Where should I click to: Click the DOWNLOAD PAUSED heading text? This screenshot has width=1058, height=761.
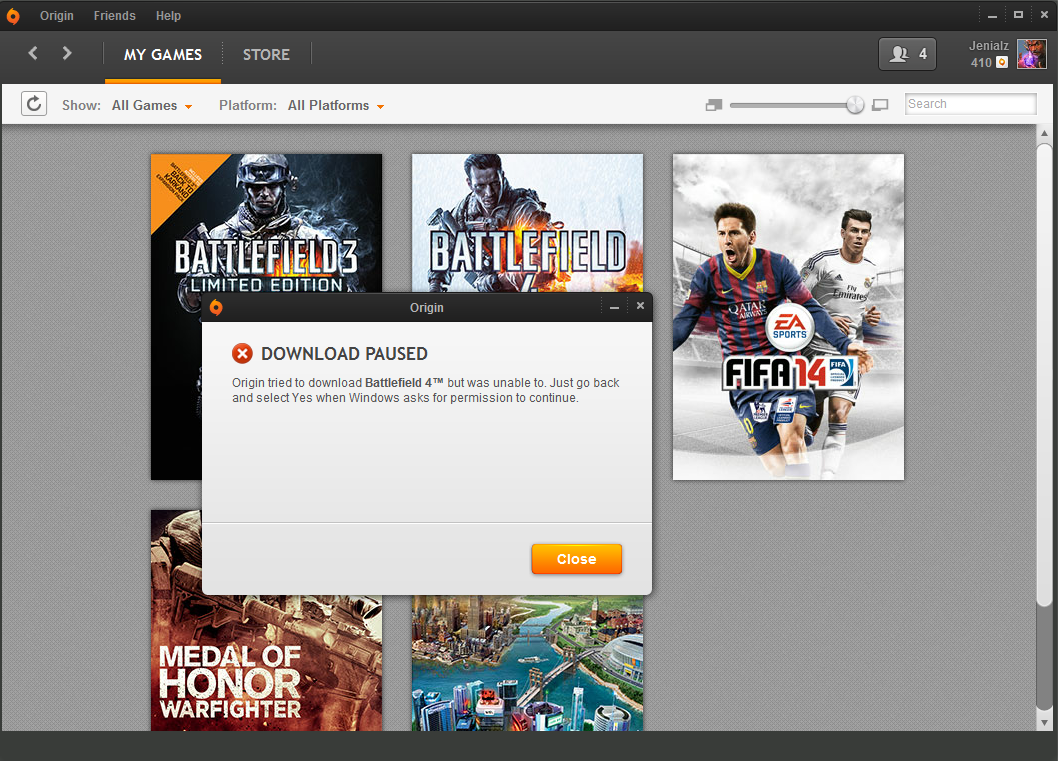(344, 354)
